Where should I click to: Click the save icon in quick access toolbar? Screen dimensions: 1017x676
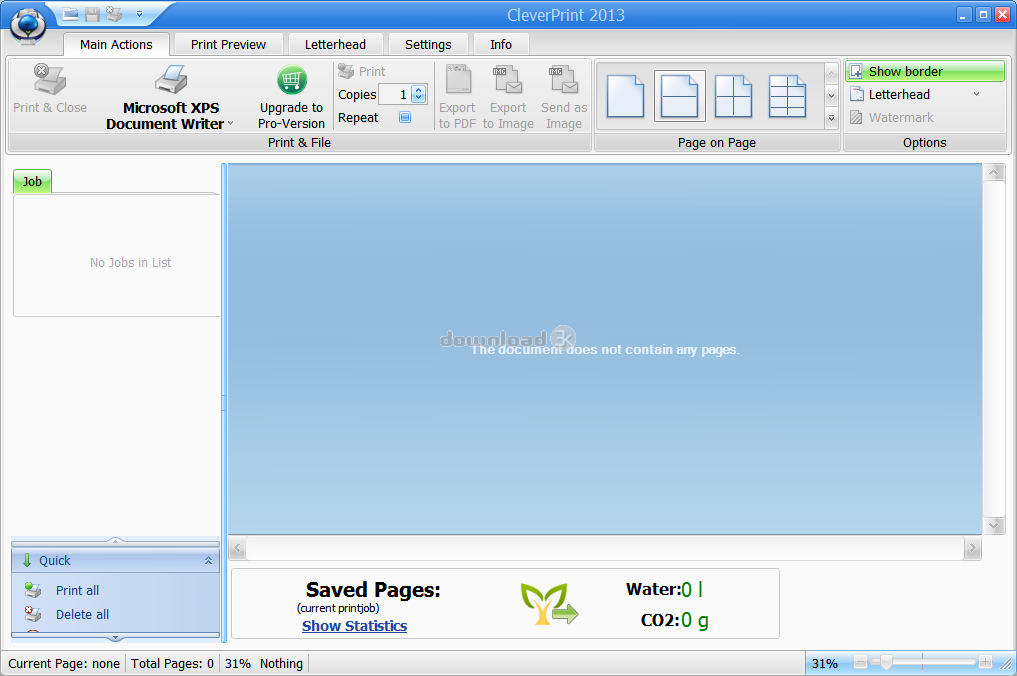92,14
